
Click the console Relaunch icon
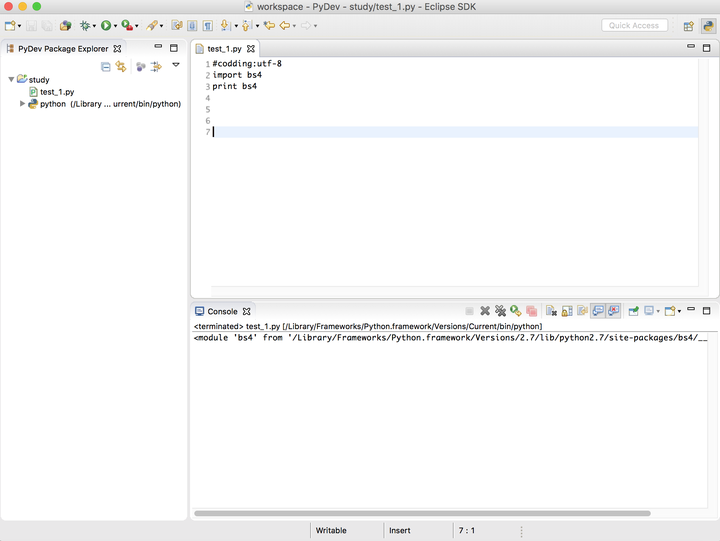tap(516, 311)
